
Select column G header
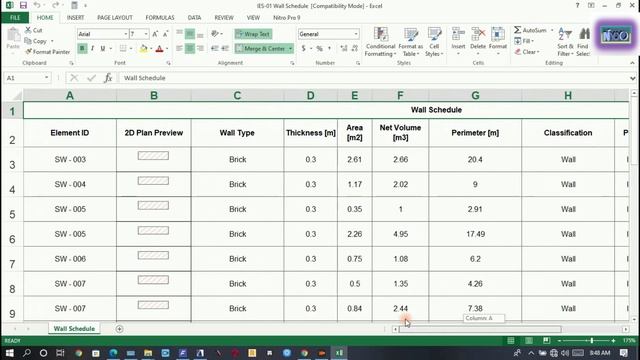(475, 96)
